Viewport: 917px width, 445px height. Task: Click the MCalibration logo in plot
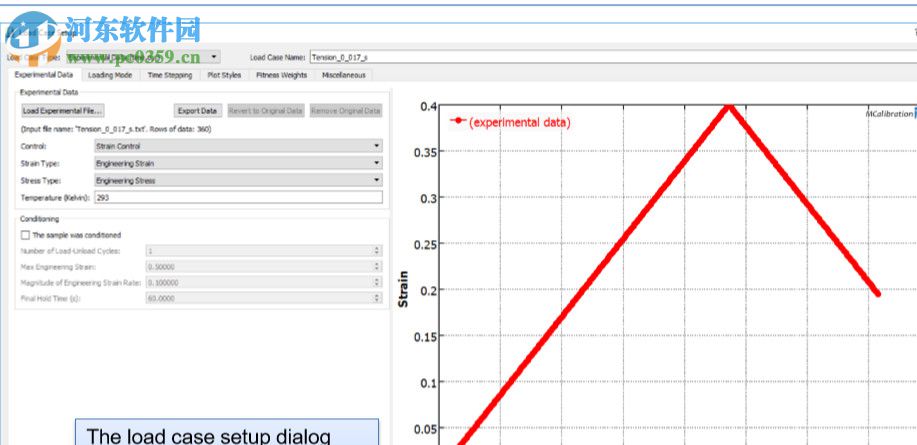coord(890,114)
